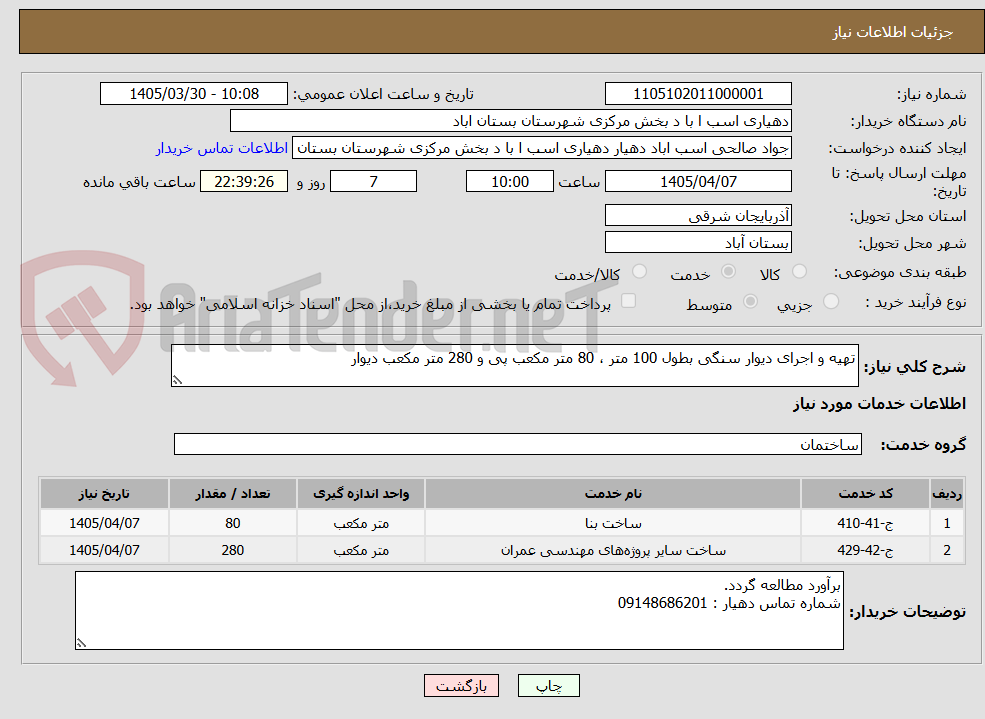Click the deadline hour field 10:00
The height and width of the screenshot is (719, 985).
(x=509, y=181)
